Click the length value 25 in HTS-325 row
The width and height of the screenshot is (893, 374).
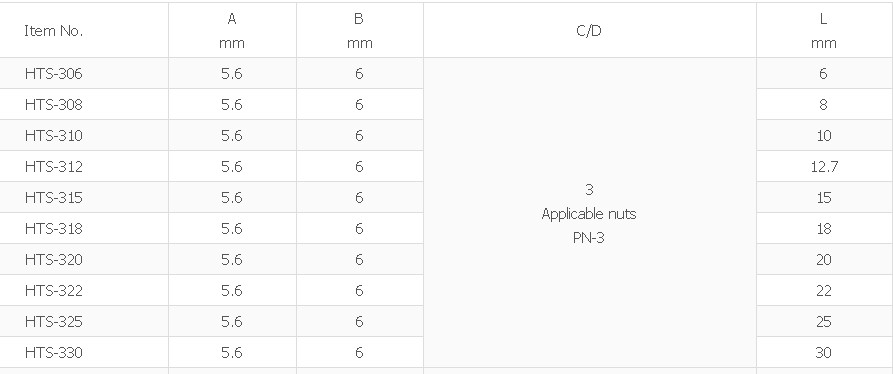point(824,322)
